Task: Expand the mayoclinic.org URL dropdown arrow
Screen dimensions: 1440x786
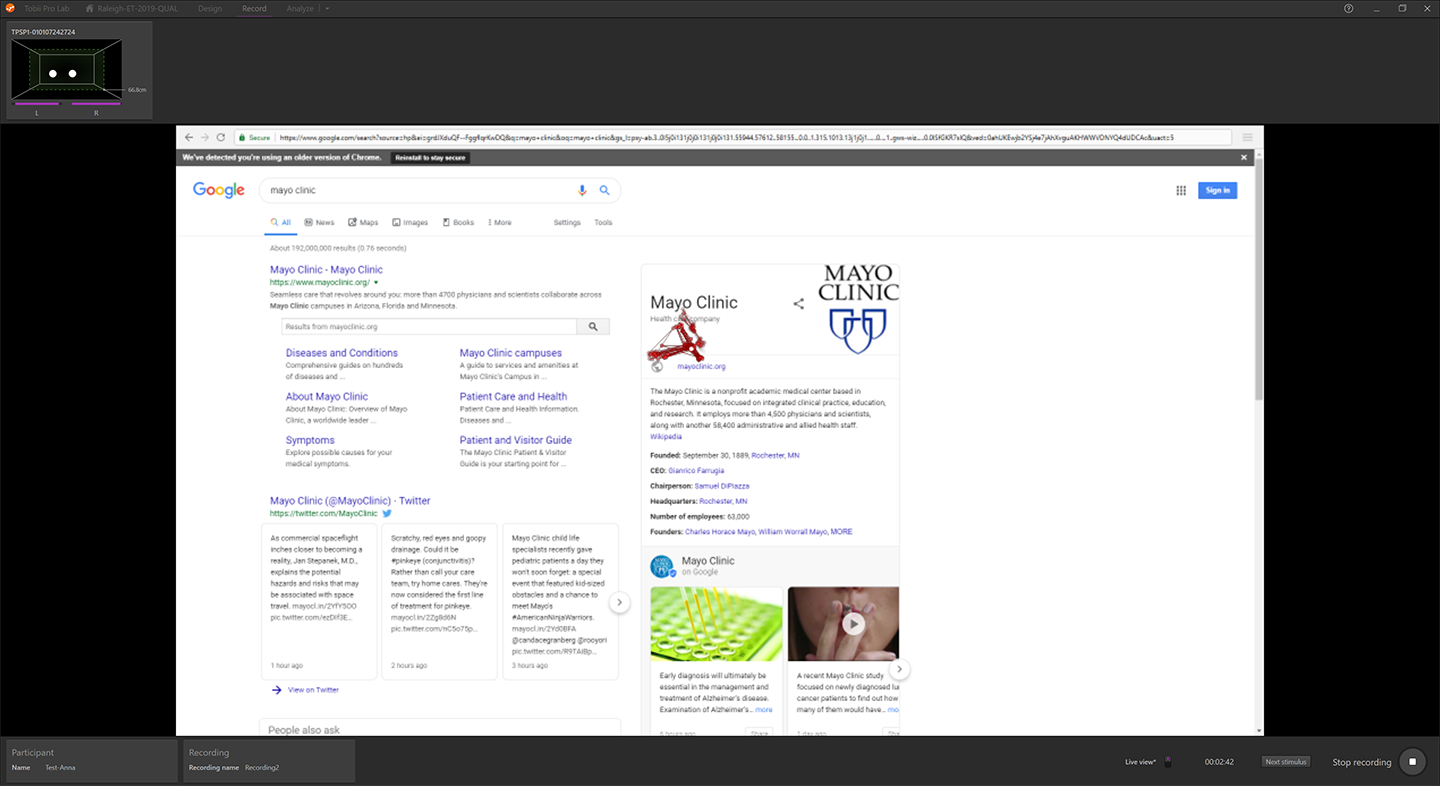Action: point(376,283)
